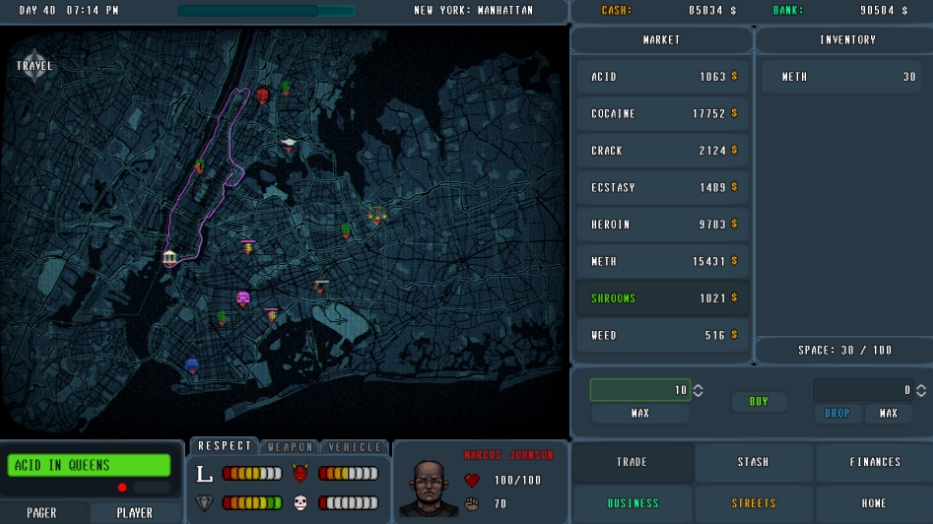
Task: Click Marcus Johnson's portrait
Action: tap(428, 488)
